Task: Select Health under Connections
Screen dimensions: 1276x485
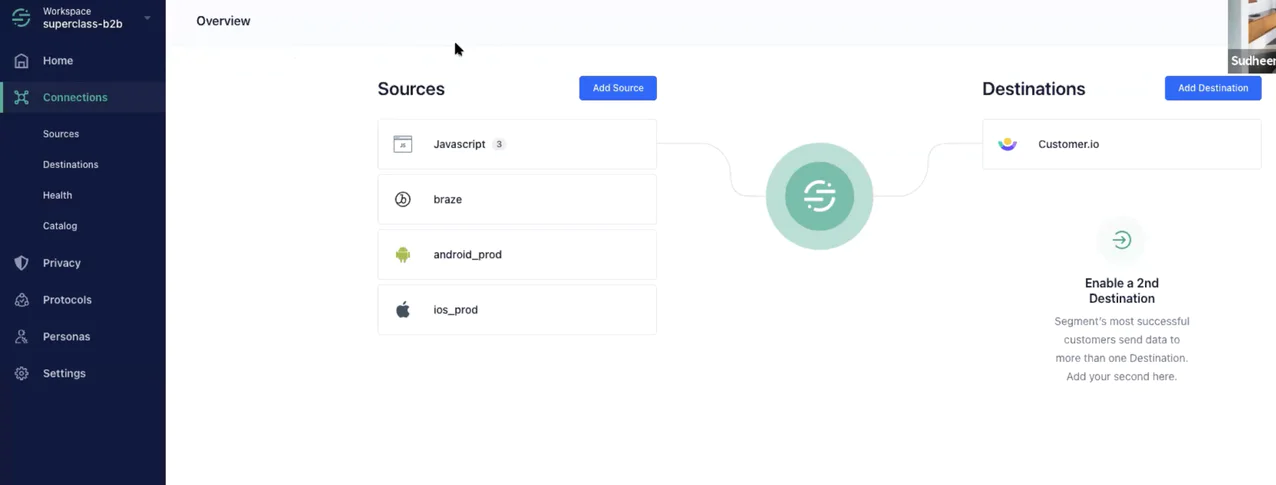Action: click(57, 196)
